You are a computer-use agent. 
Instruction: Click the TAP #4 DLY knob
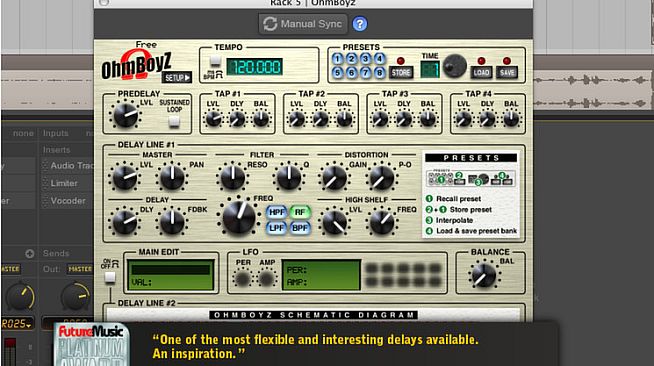point(488,119)
